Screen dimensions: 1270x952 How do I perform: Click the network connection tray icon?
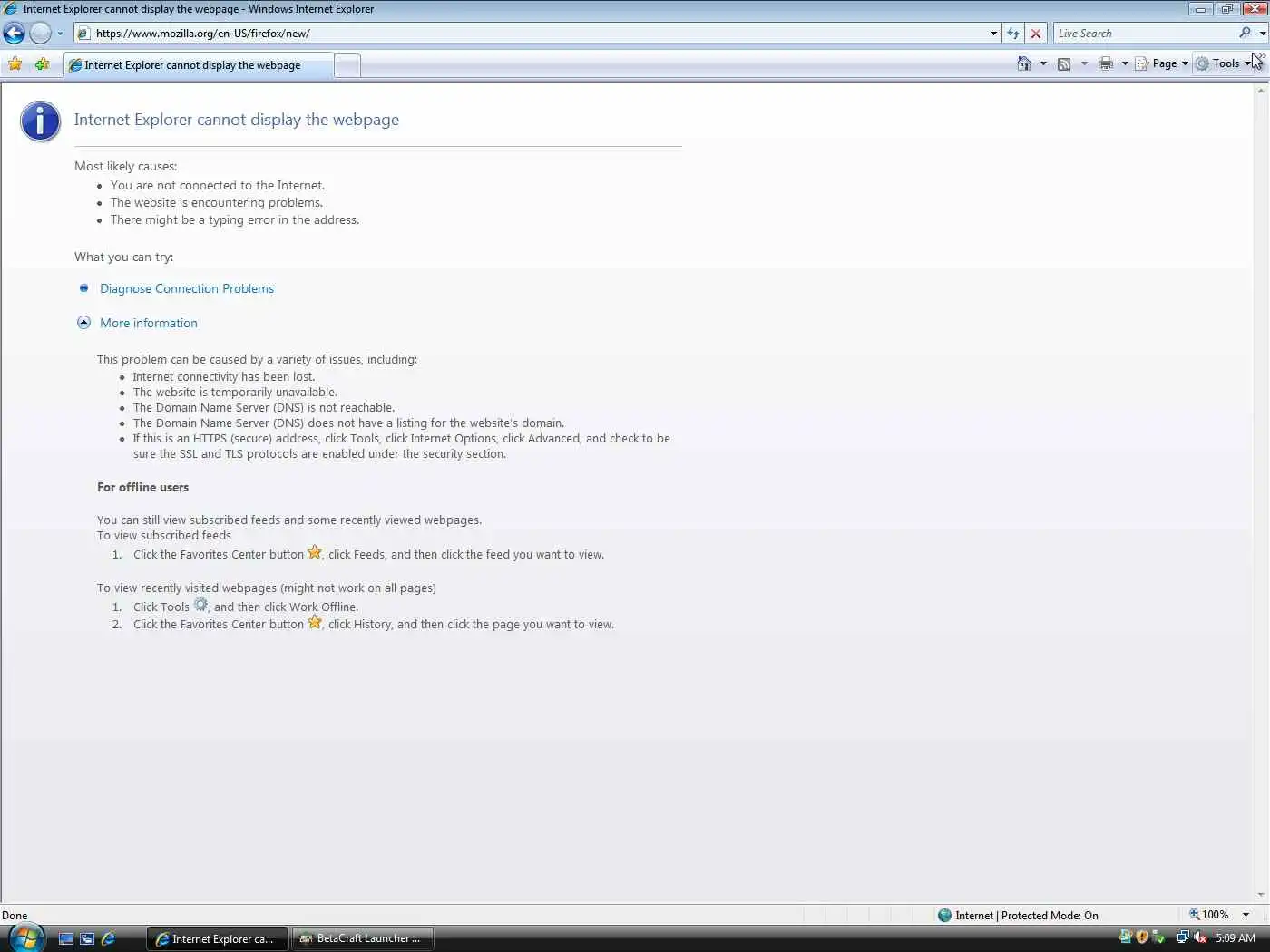coord(1182,937)
